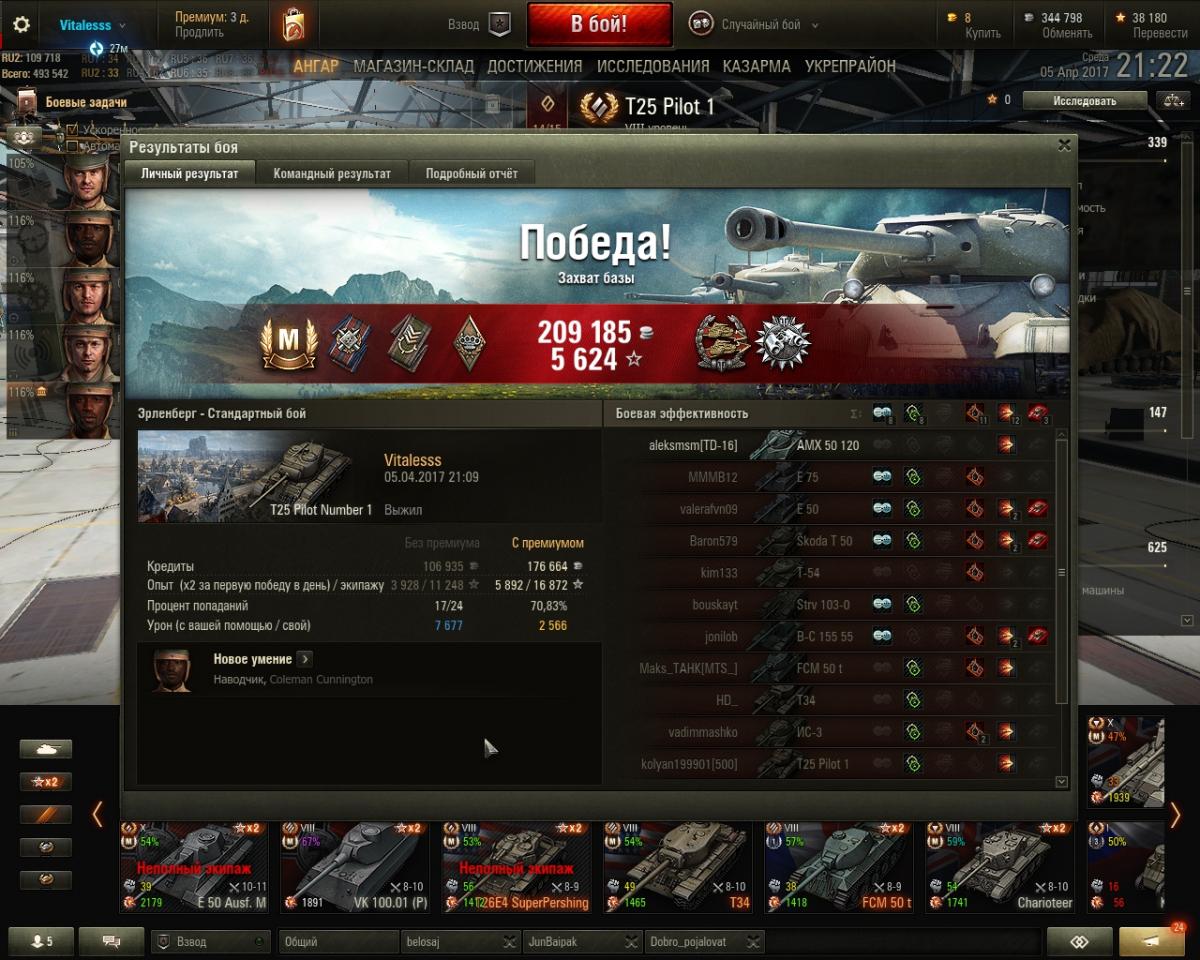Click the Исследовать research button
Viewport: 1200px width, 960px height.
1084,100
